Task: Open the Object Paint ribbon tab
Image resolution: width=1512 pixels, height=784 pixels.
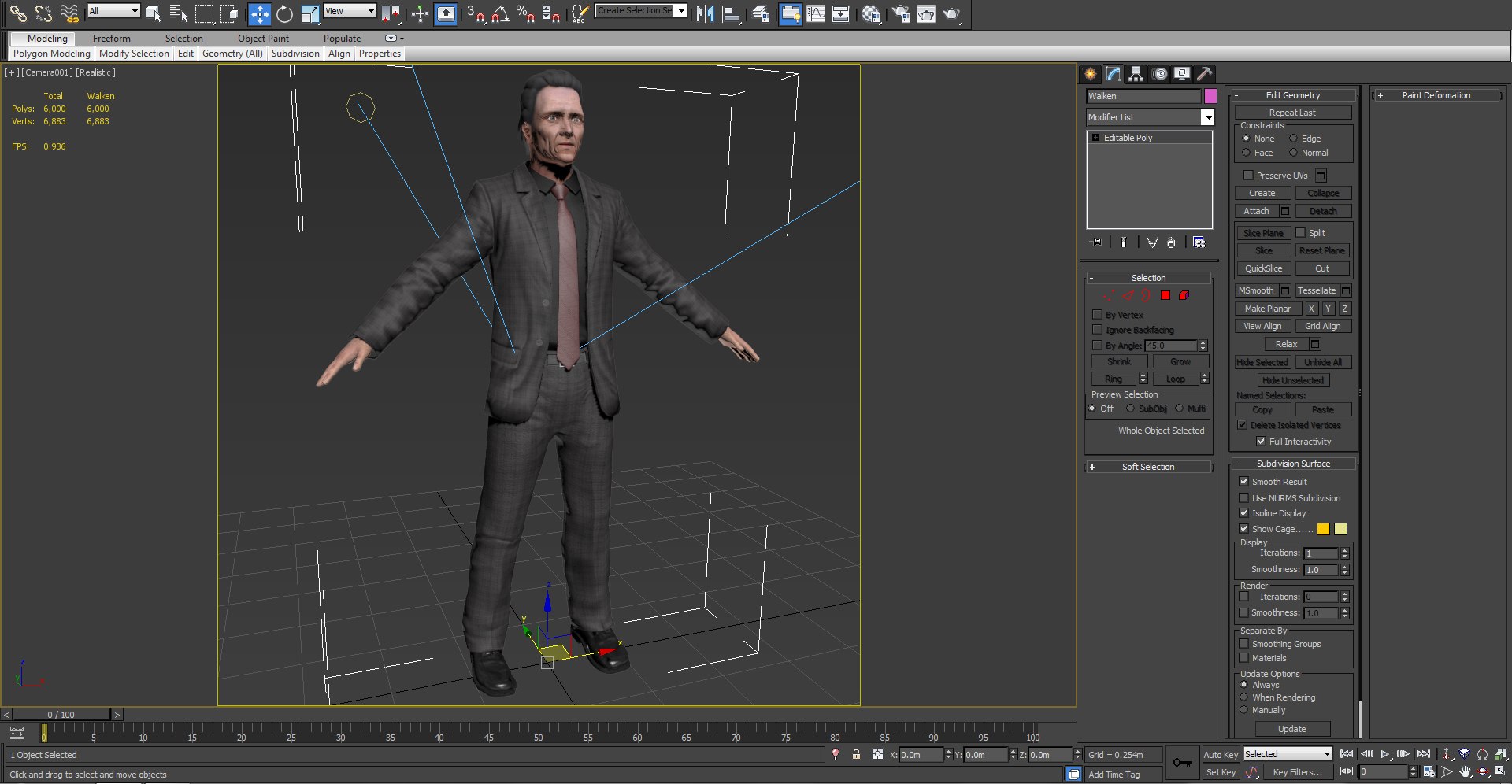Action: (x=263, y=38)
